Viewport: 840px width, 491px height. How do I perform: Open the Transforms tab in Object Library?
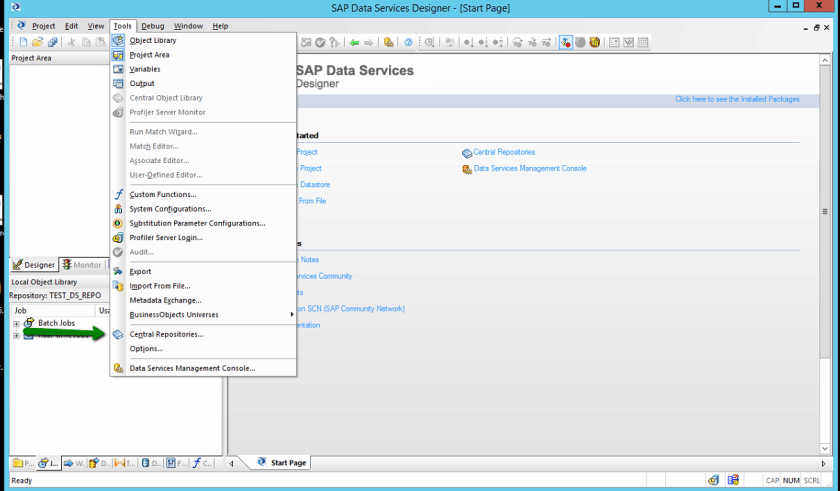[125, 463]
